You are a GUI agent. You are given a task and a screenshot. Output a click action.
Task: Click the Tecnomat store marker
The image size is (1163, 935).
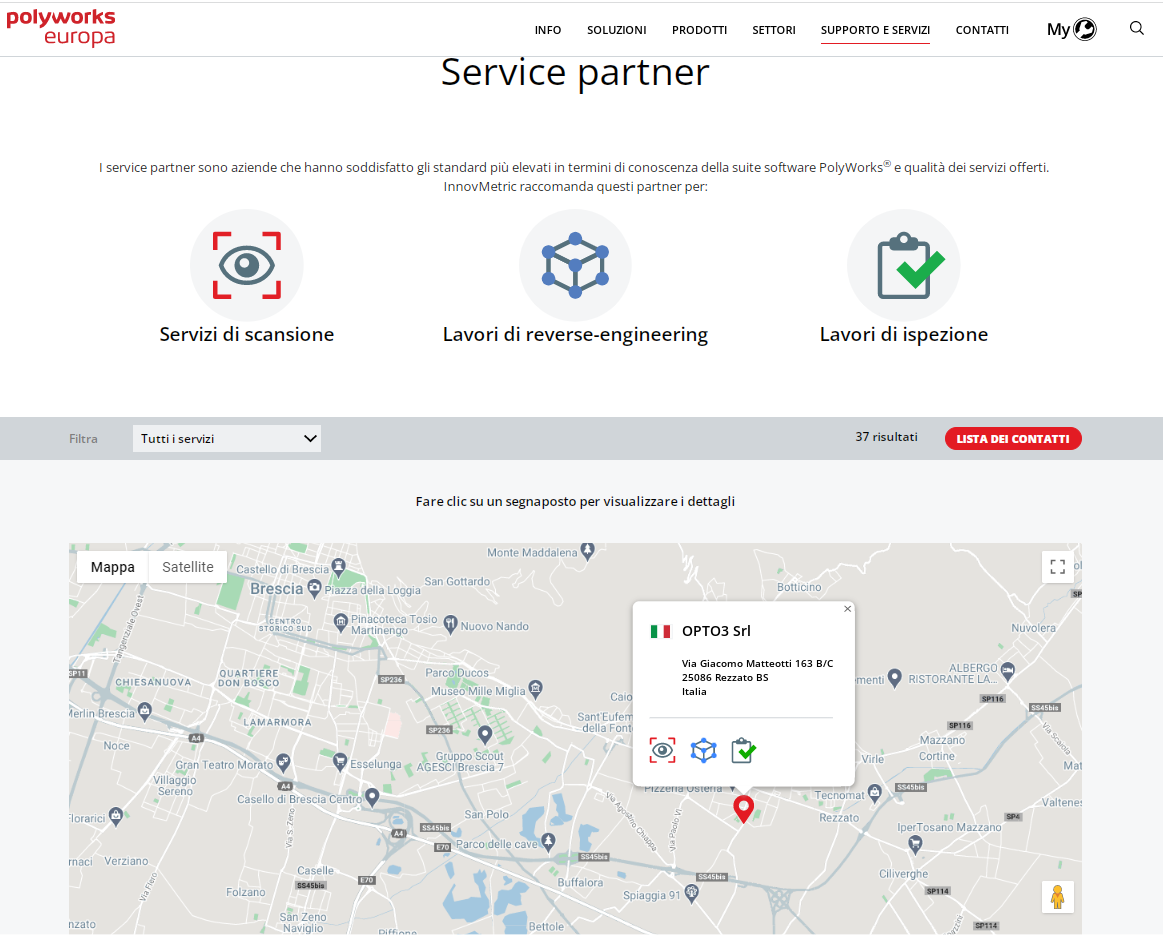click(x=874, y=793)
